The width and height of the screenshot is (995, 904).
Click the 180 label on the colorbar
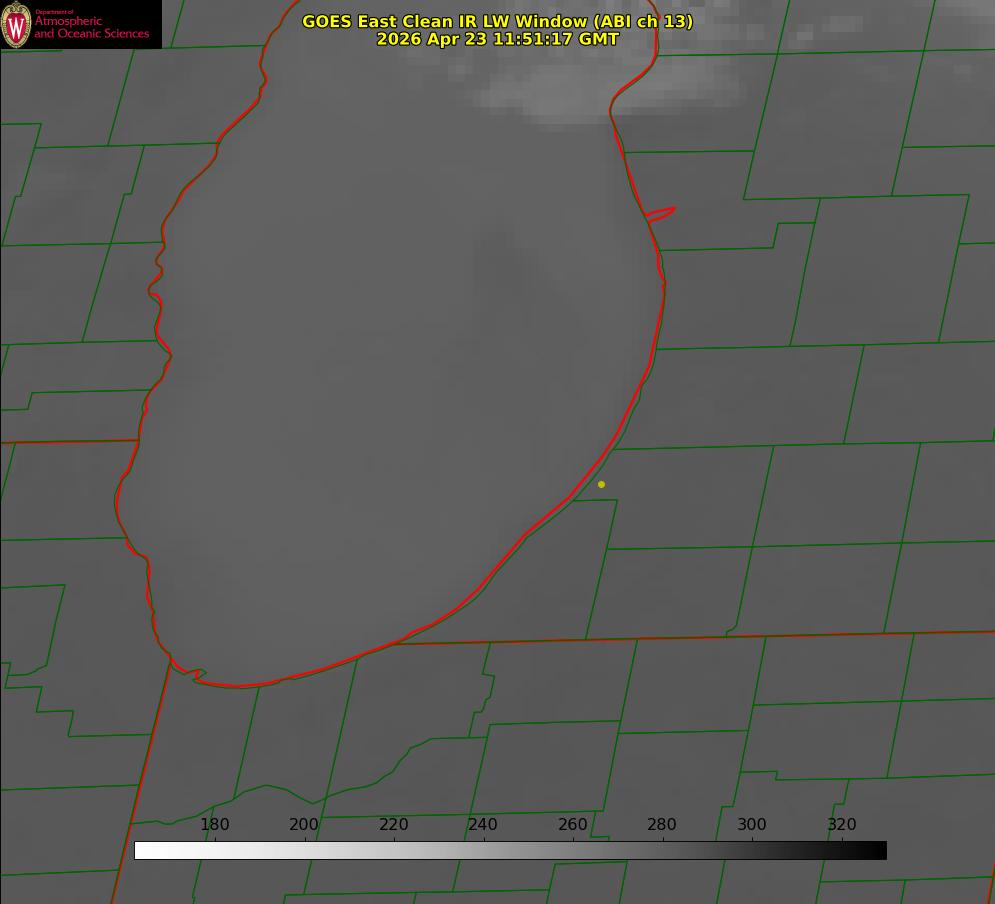pyautogui.click(x=214, y=824)
